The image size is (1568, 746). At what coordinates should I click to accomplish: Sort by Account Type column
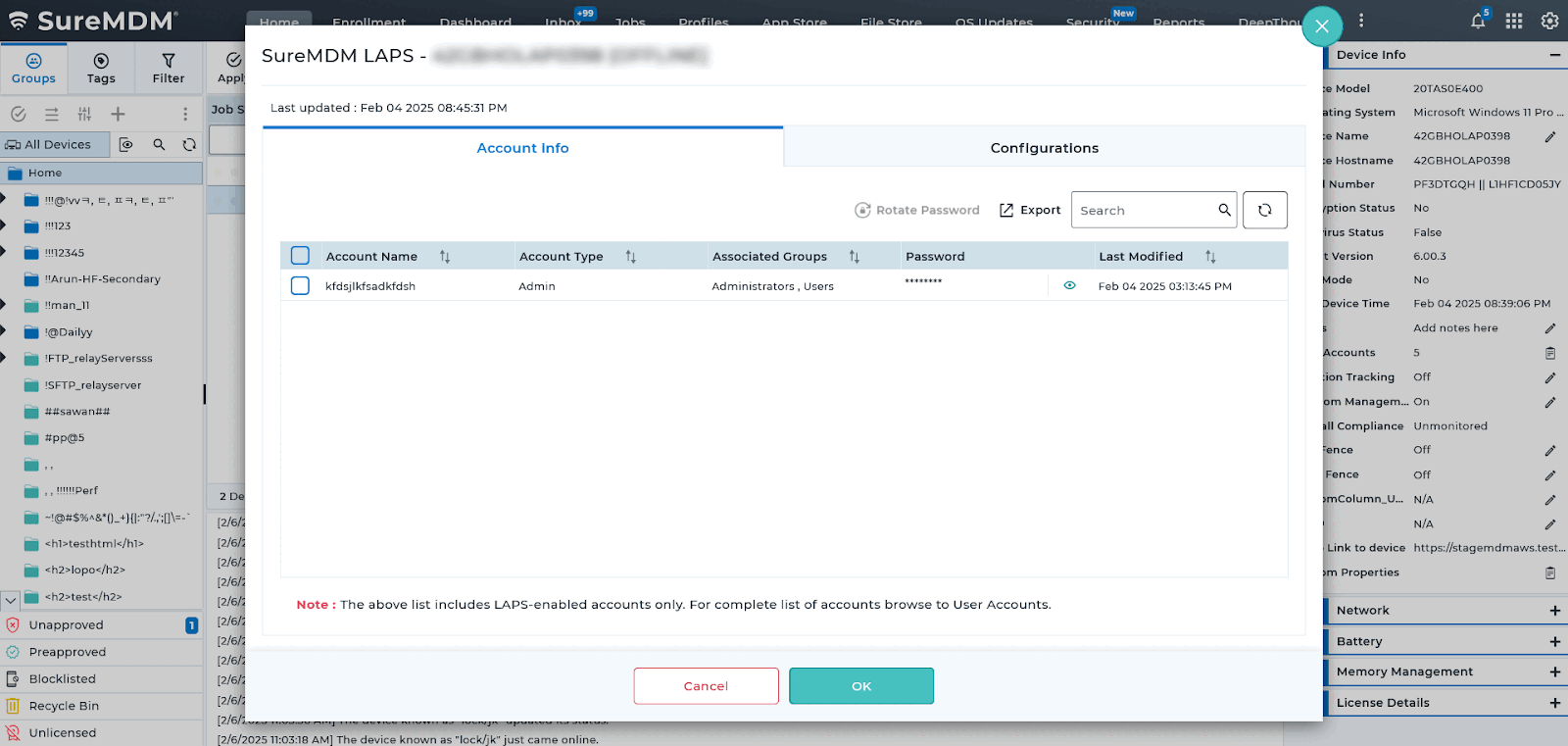631,257
